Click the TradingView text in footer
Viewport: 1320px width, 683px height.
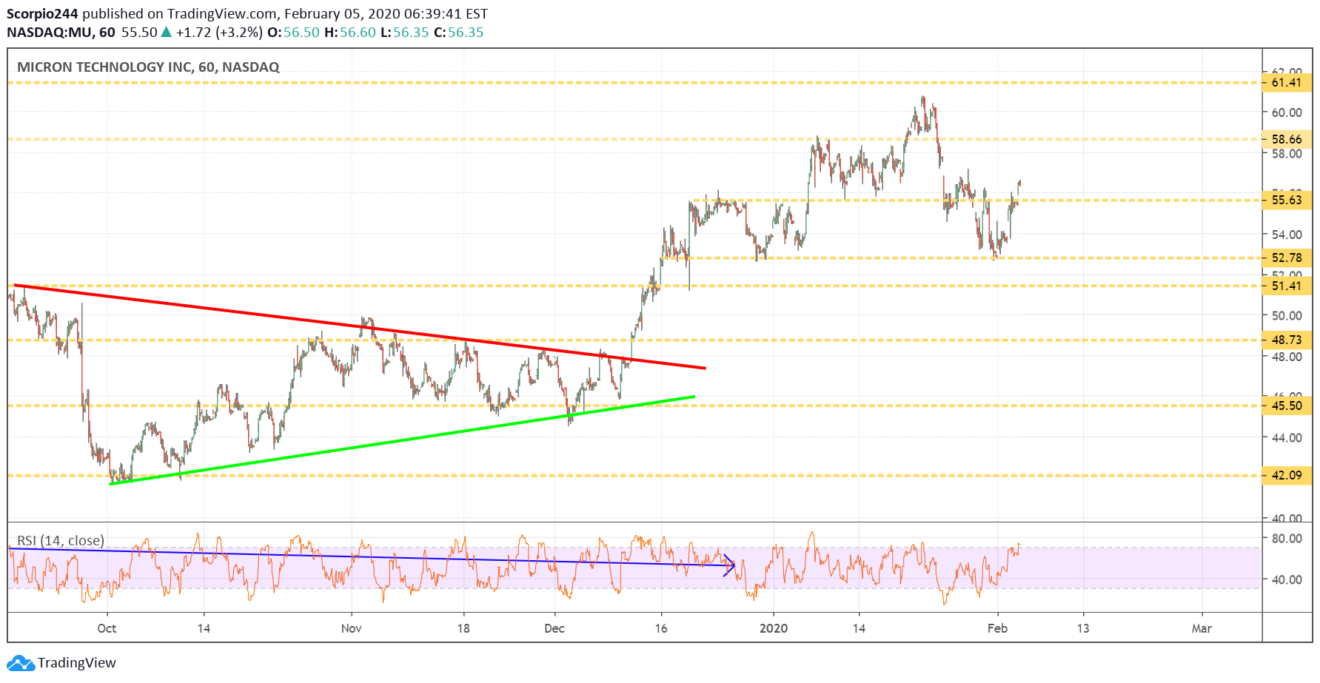(x=76, y=663)
